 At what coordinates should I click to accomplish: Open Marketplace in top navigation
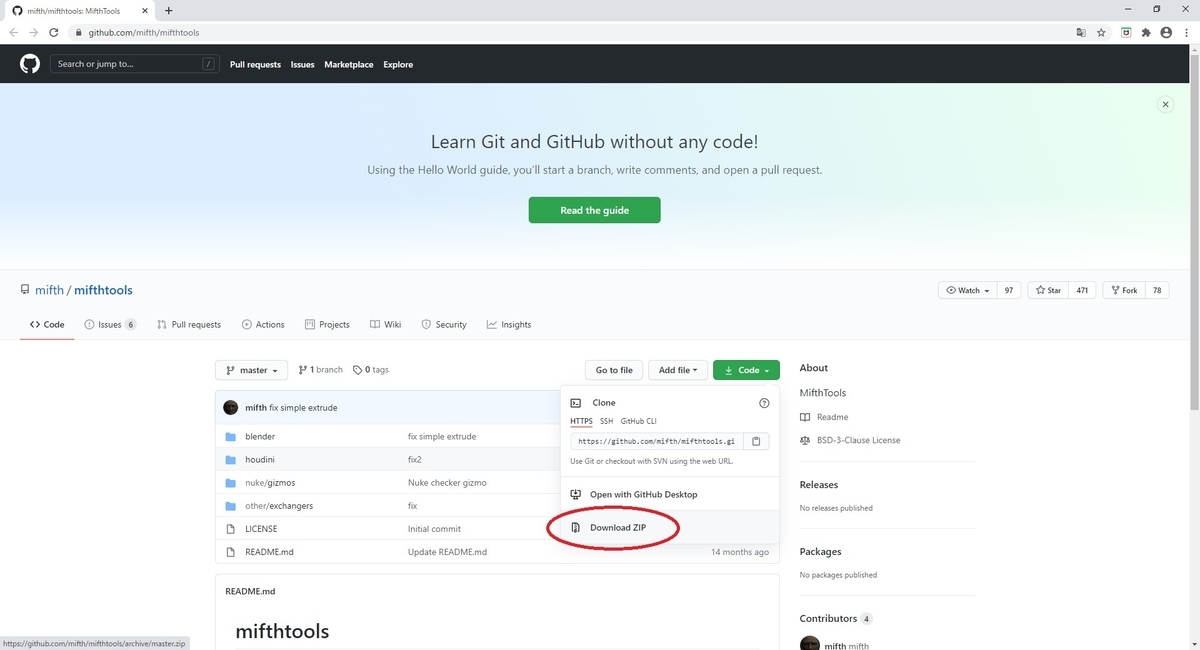349,64
